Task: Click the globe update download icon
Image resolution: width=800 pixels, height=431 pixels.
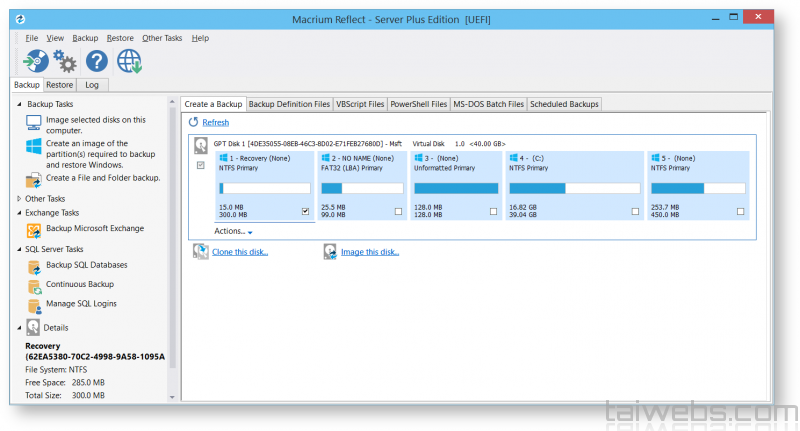Action: [x=130, y=62]
